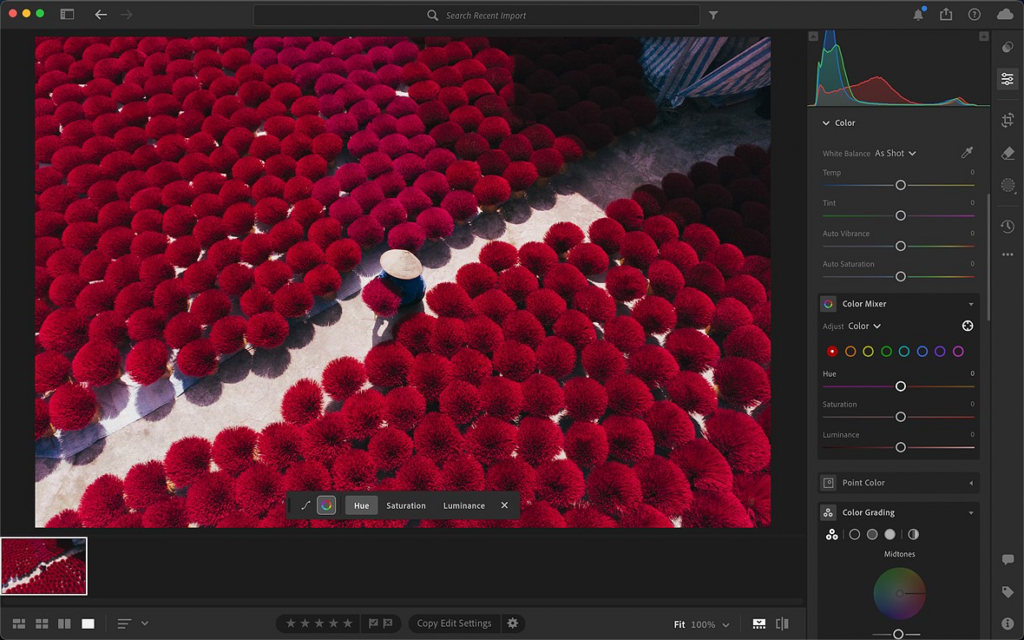Screen dimensions: 1024x640
Task: Collapse the Color Grading panel arrow
Action: (x=971, y=513)
